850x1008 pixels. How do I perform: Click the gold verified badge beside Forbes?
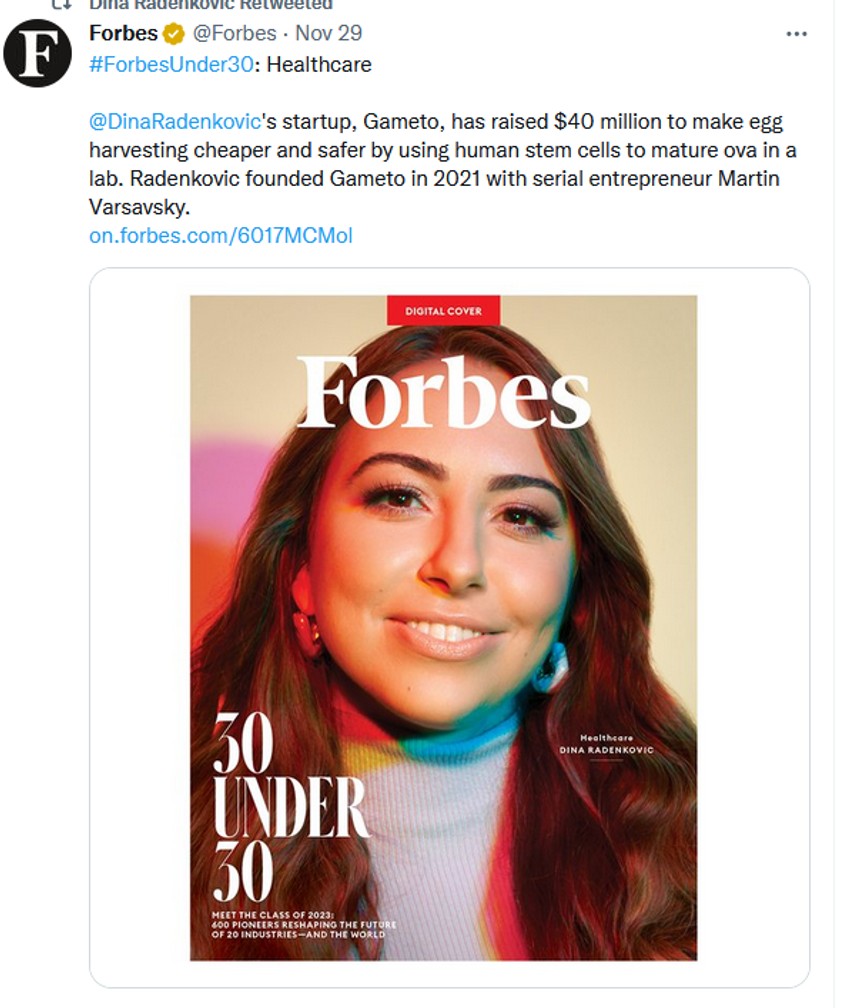(174, 34)
